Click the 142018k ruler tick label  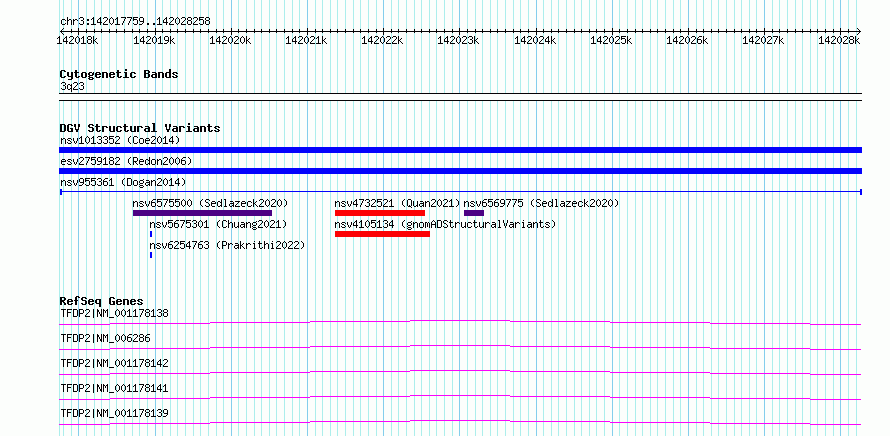[x=78, y=40]
